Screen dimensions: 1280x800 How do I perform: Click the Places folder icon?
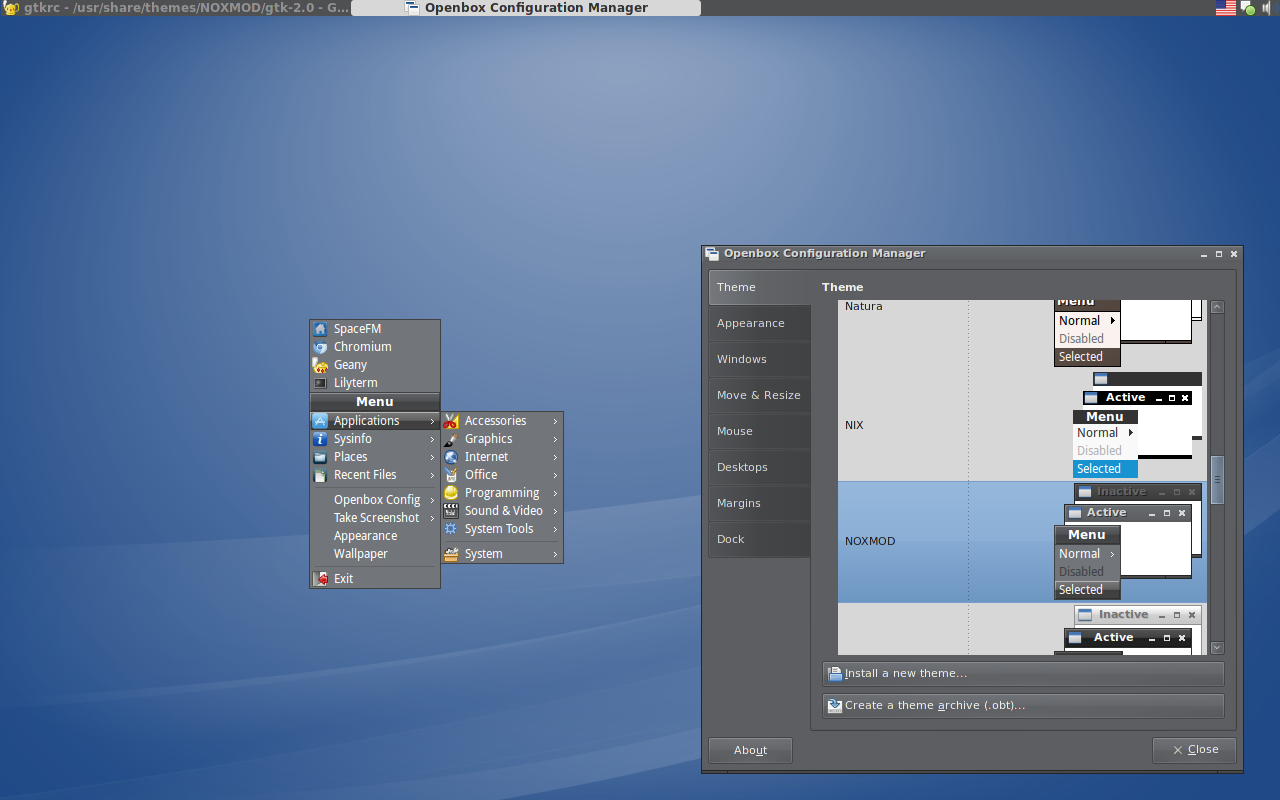coord(320,457)
